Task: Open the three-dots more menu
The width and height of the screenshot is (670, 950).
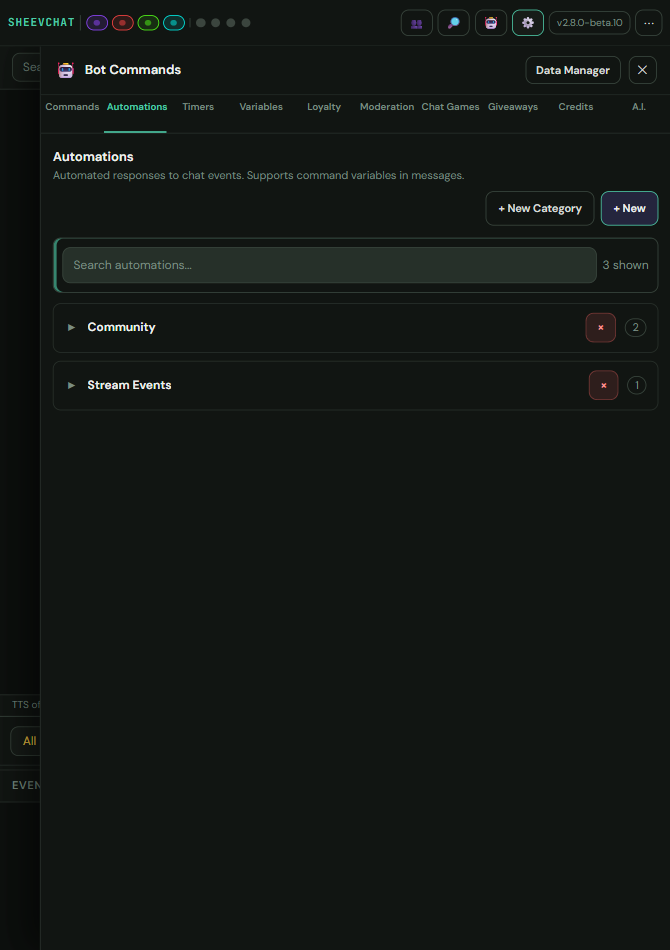Action: [649, 23]
